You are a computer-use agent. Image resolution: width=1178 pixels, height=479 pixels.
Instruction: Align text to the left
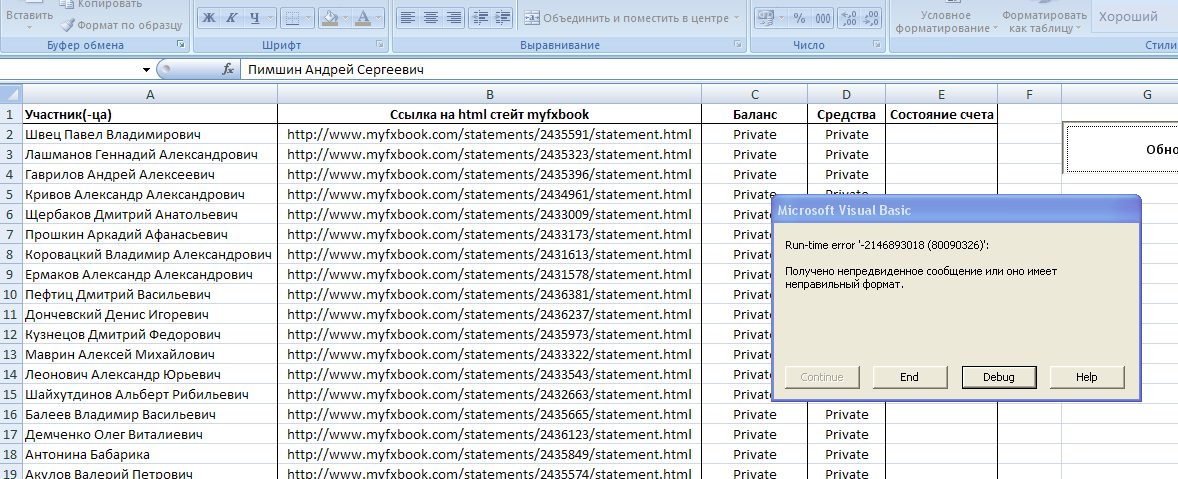tap(406, 18)
